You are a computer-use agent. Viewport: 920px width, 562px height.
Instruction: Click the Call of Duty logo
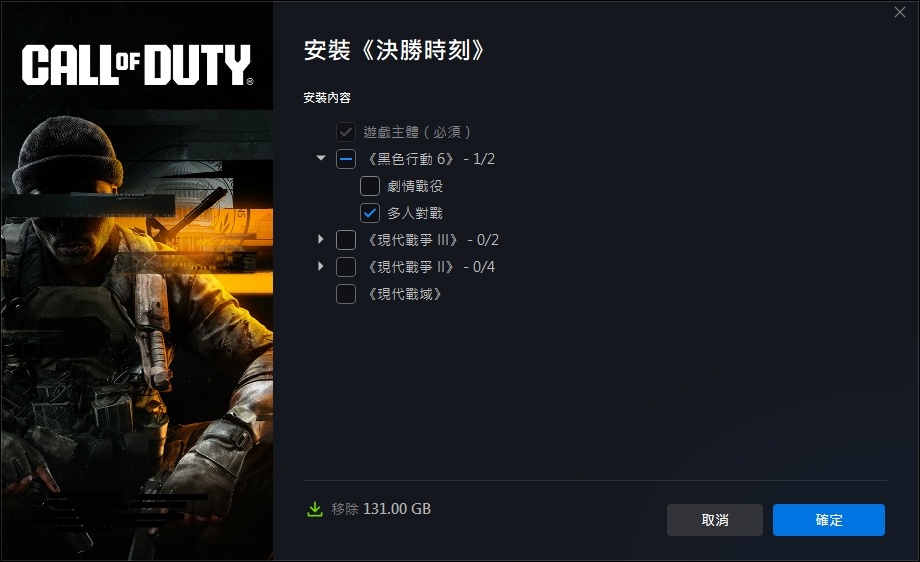[138, 65]
